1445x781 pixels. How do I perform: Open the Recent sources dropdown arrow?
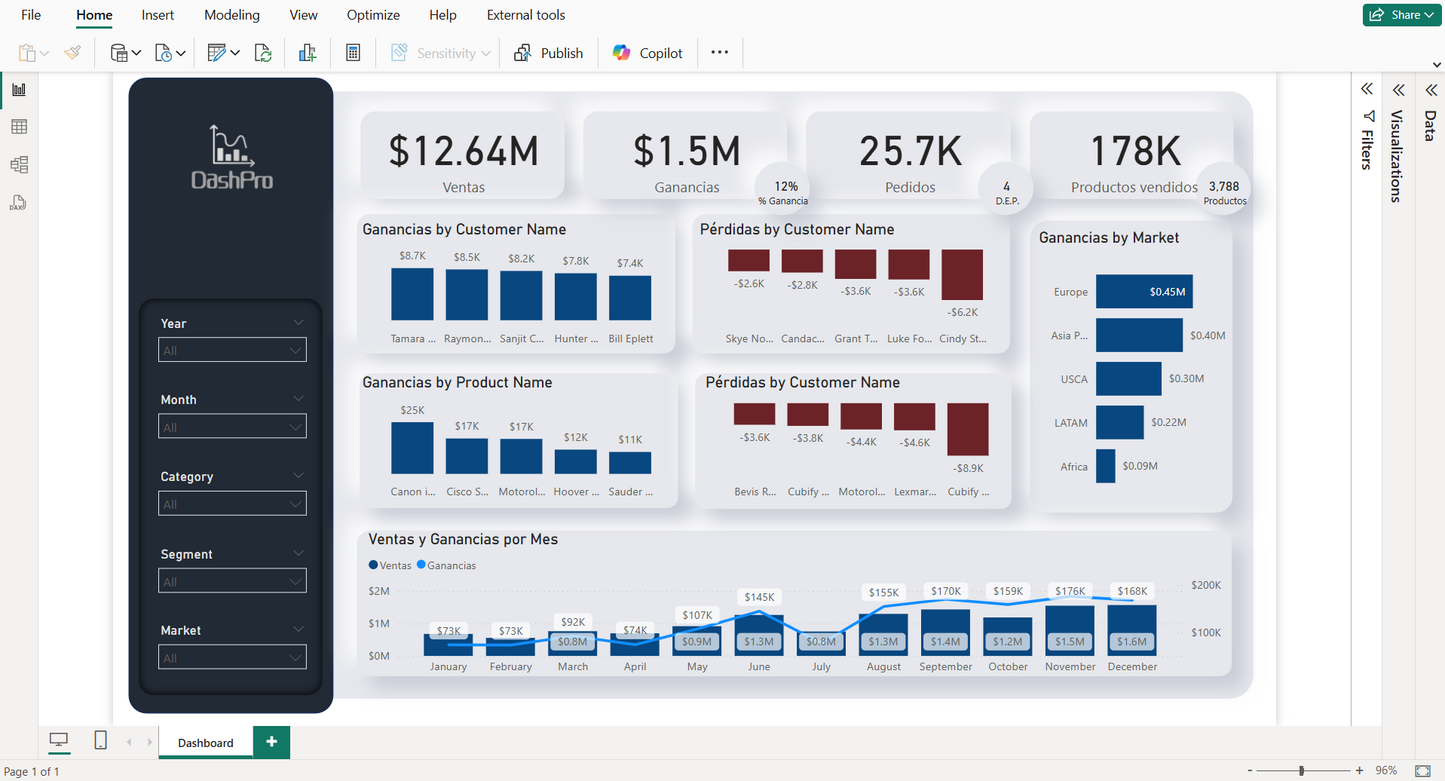pyautogui.click(x=180, y=53)
